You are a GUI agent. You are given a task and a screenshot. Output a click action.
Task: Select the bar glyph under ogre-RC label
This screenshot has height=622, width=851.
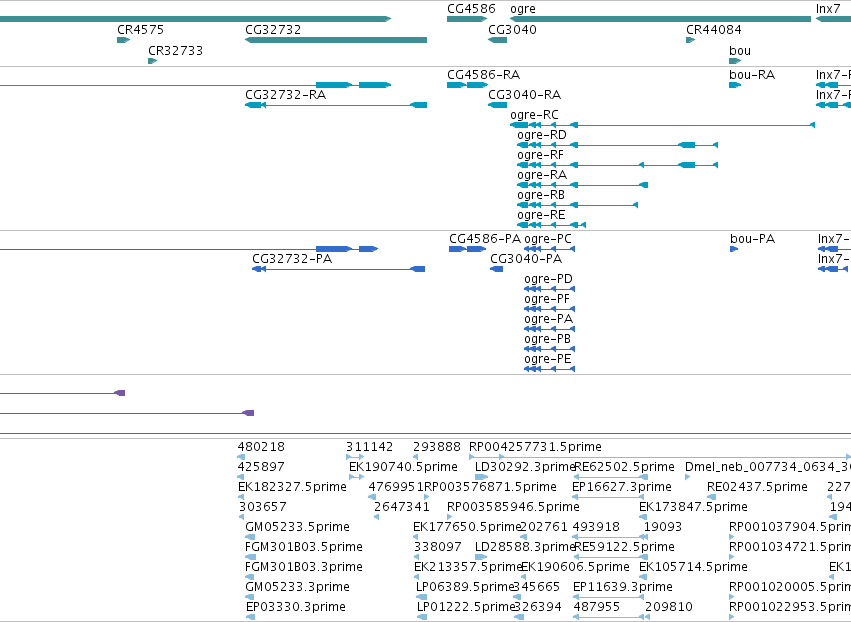663,125
